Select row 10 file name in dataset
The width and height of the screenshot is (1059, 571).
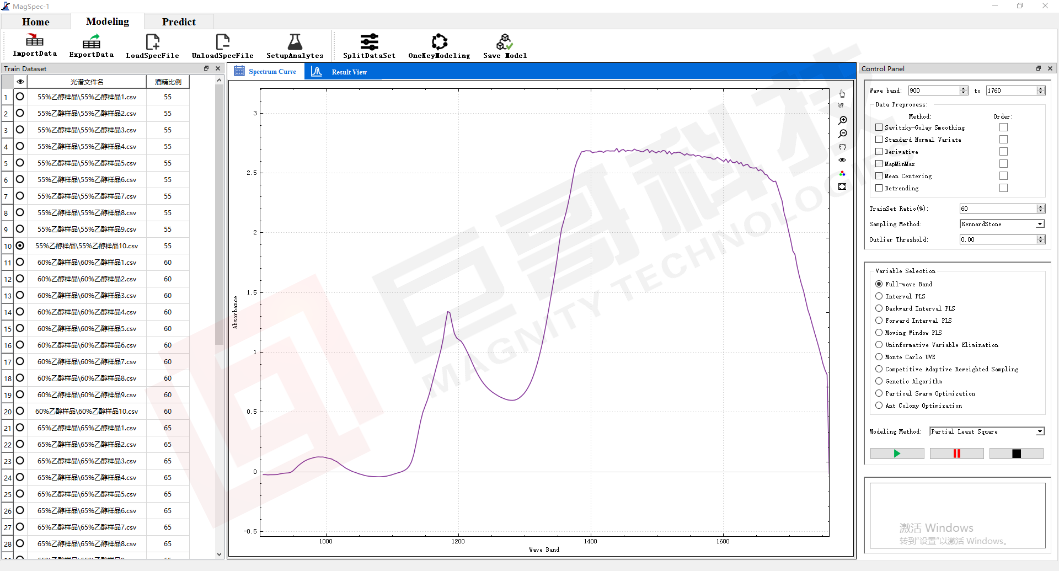pyautogui.click(x=86, y=246)
